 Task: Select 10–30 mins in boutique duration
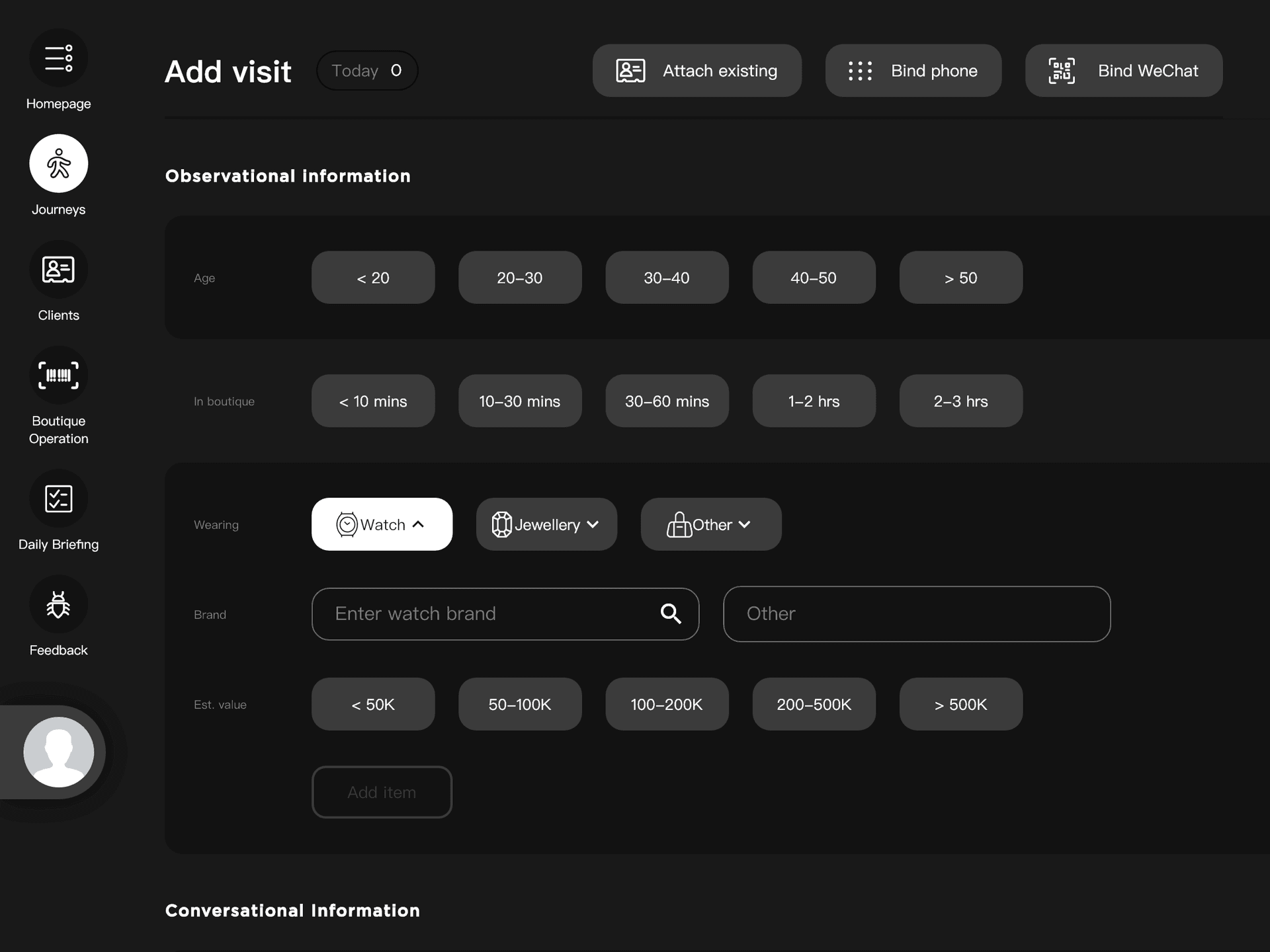tap(519, 401)
